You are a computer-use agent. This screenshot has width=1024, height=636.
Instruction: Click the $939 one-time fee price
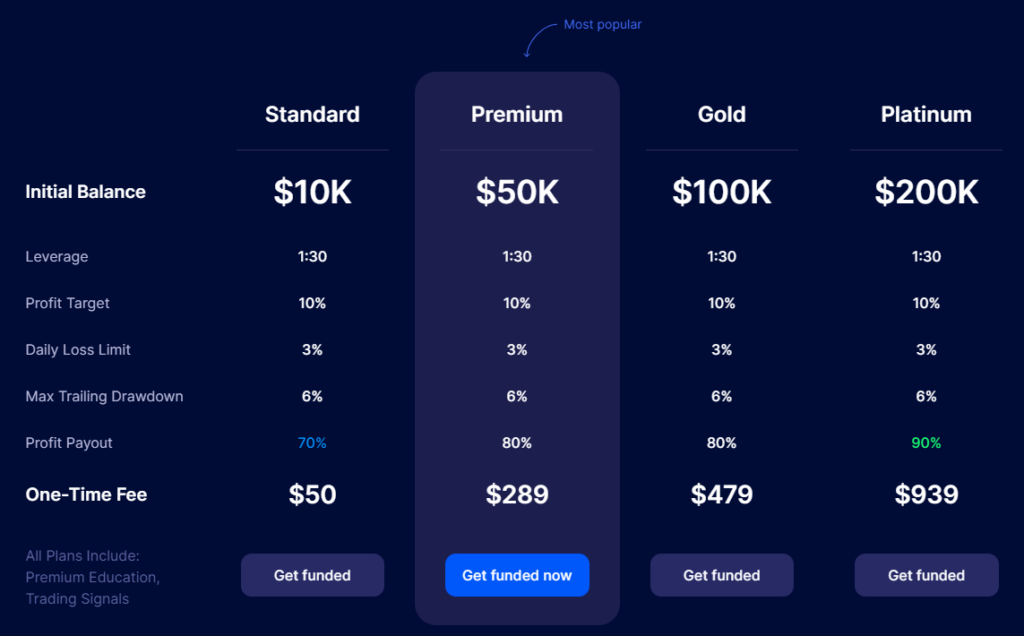[x=926, y=494]
